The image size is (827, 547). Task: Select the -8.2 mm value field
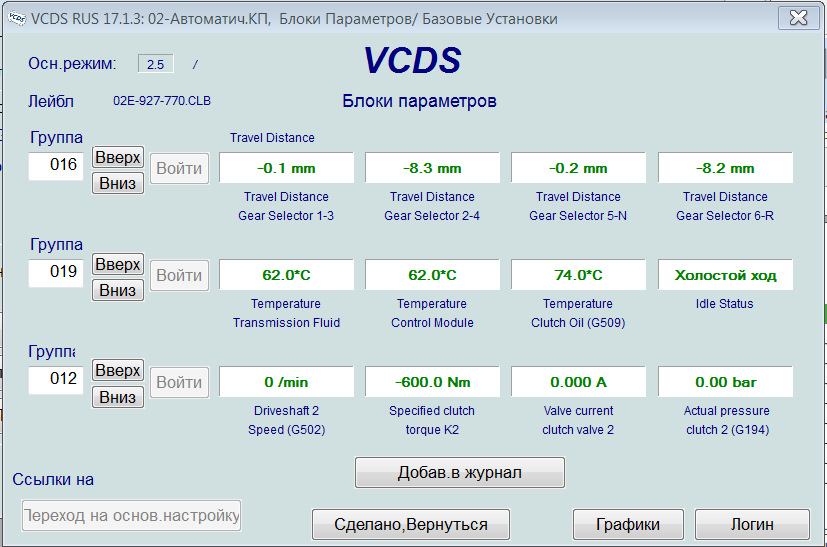[725, 168]
